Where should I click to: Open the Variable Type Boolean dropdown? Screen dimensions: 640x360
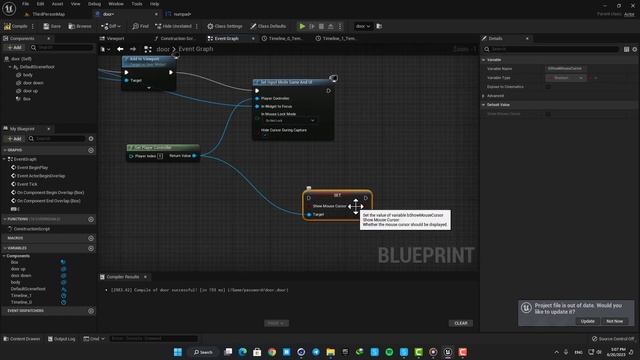(566, 78)
